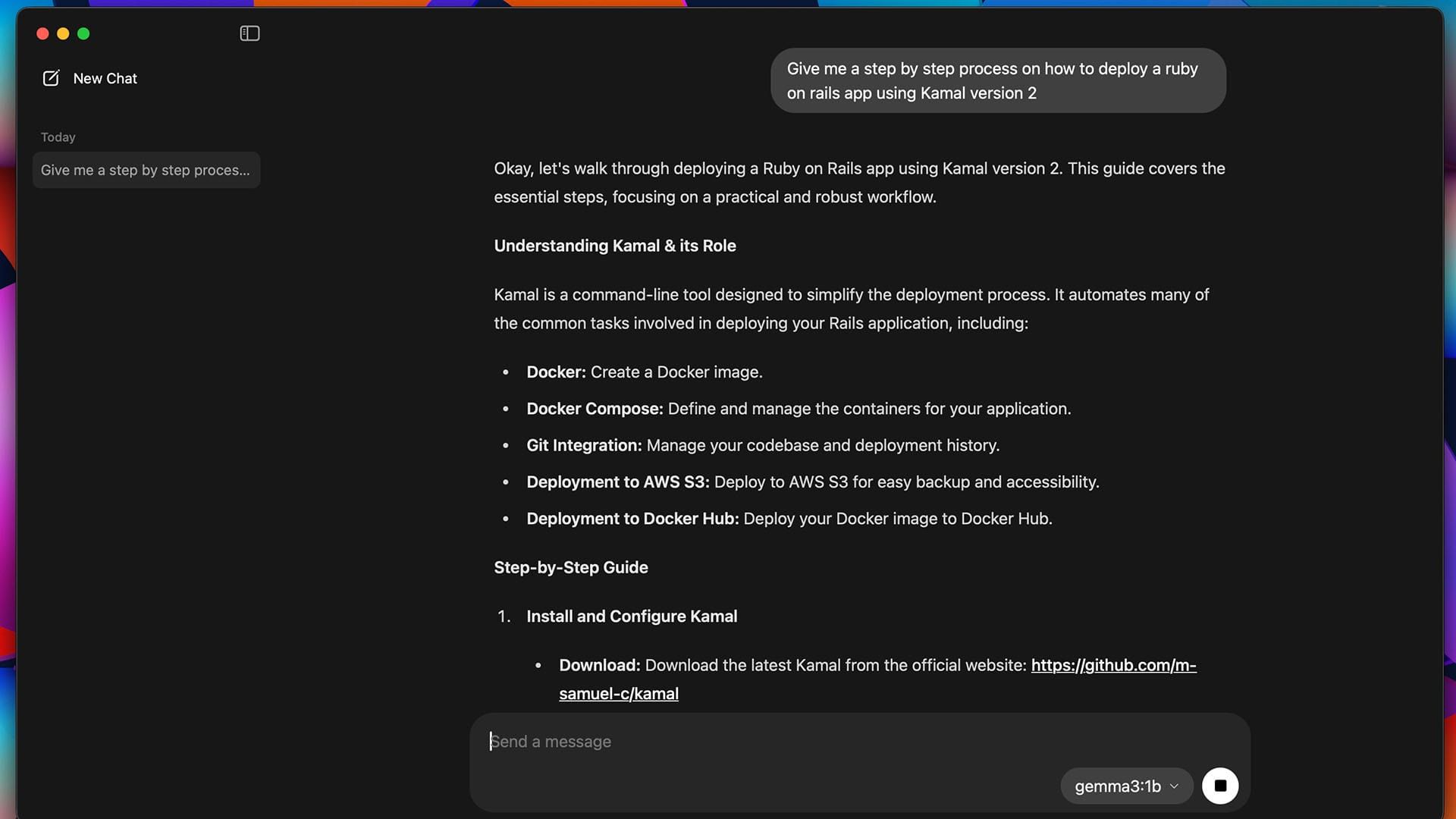The image size is (1456, 819).
Task: Click the New Chat label
Action: point(105,78)
